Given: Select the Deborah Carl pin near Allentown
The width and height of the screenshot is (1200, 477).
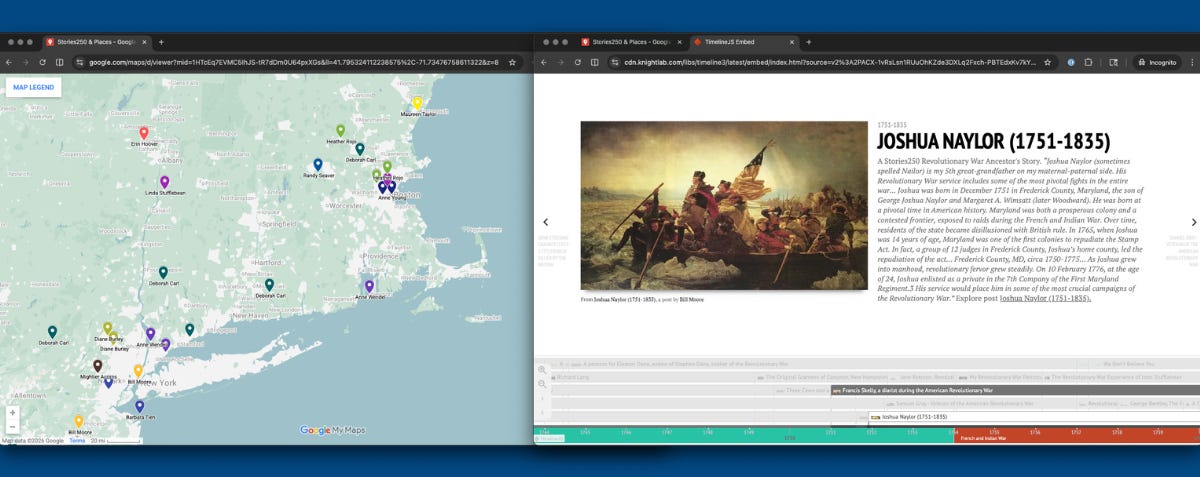Looking at the screenshot, I should coord(52,332).
